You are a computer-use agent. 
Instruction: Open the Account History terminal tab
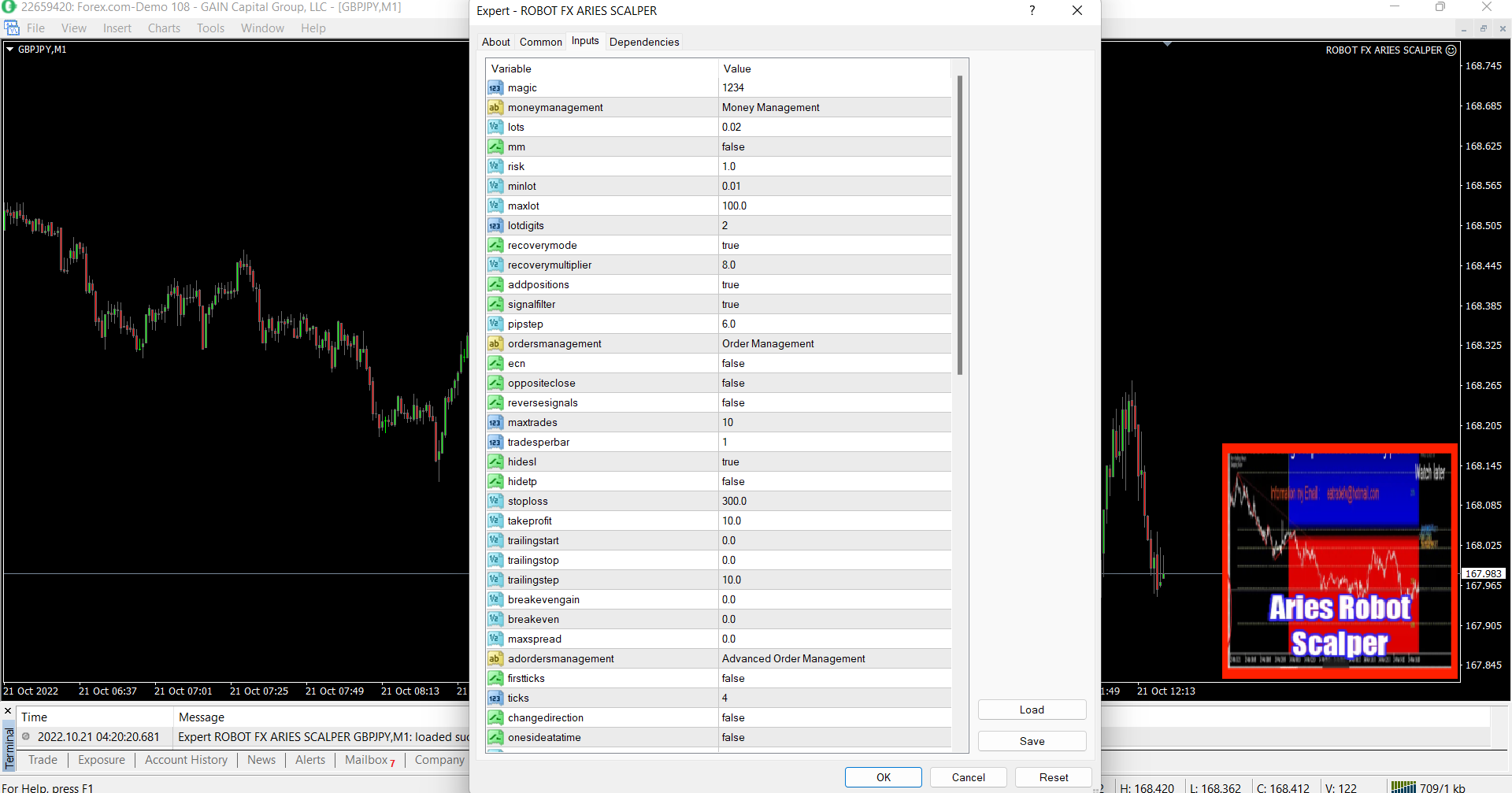186,759
